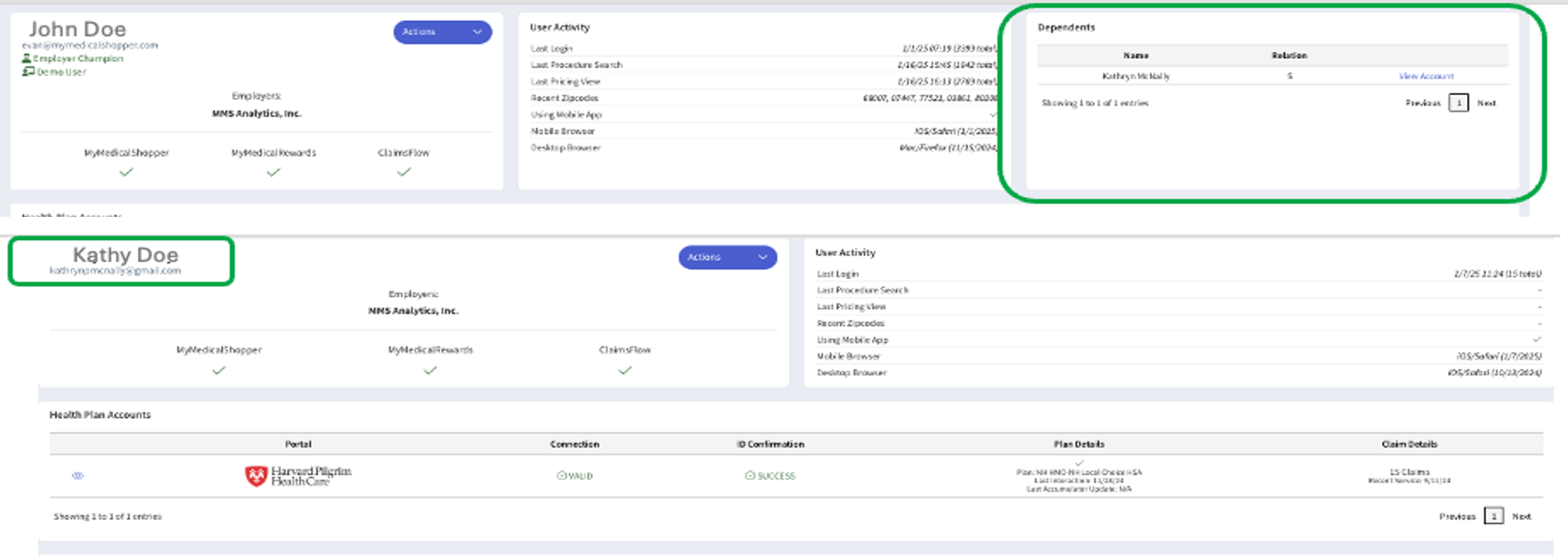Viewport: 1568px width, 556px height.
Task: Click John Doe's MyMedicalShopper checkmark
Action: tap(126, 172)
